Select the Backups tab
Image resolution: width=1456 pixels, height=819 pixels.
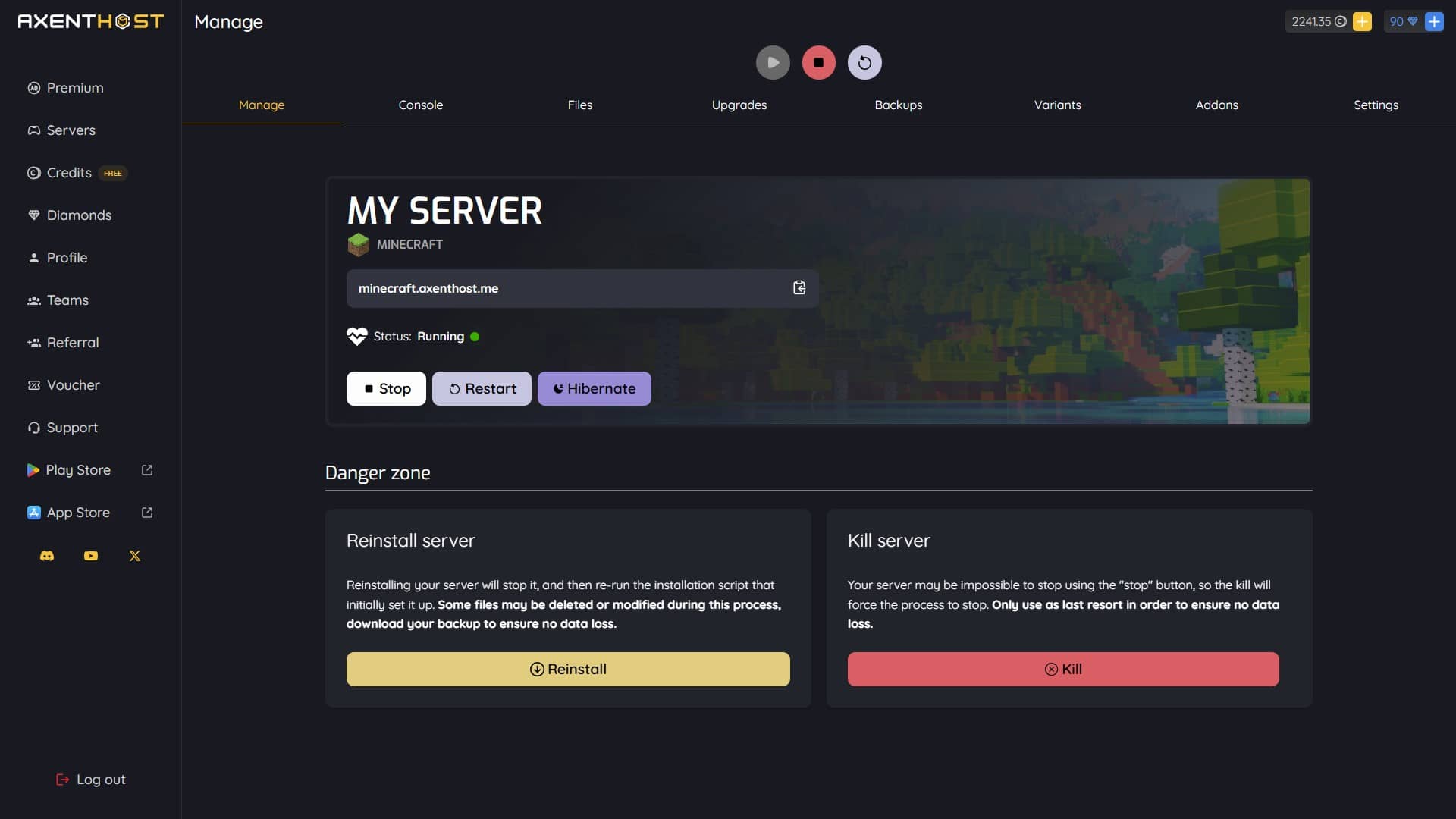coord(898,104)
